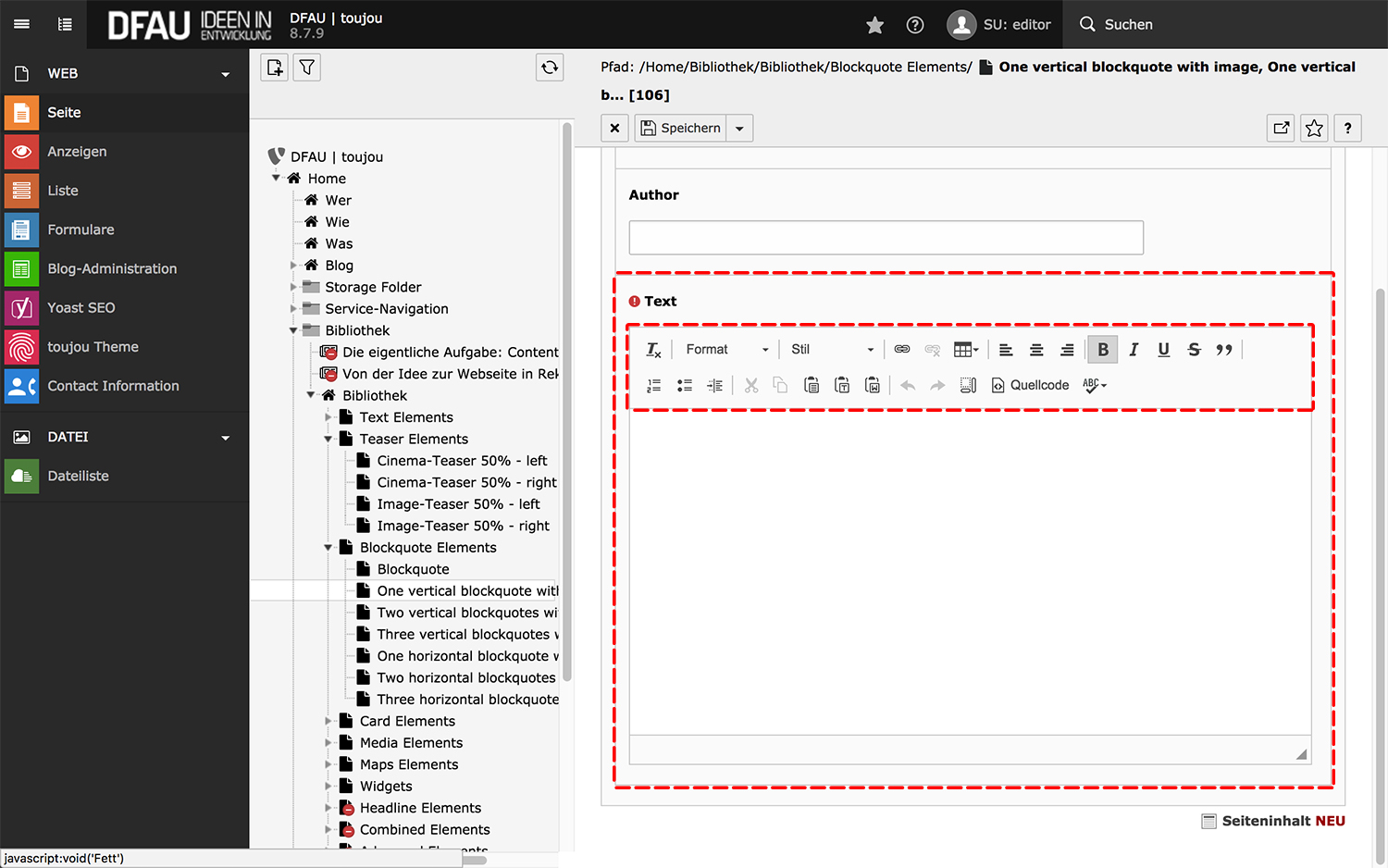Image resolution: width=1388 pixels, height=868 pixels.
Task: Click inside the Text editor area
Action: pos(970,574)
